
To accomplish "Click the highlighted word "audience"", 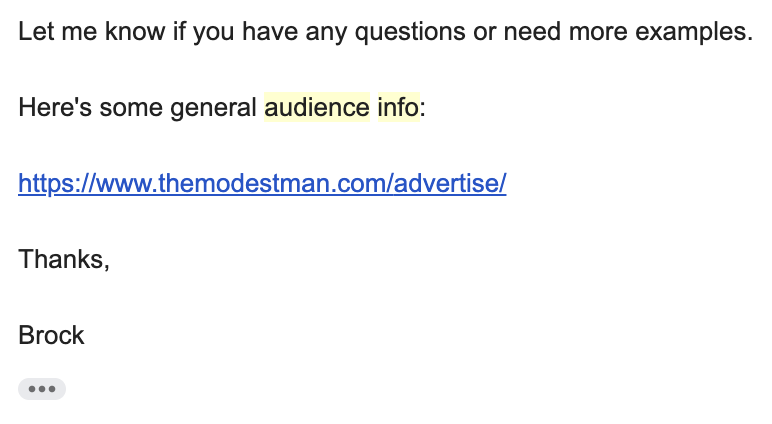I will [317, 107].
